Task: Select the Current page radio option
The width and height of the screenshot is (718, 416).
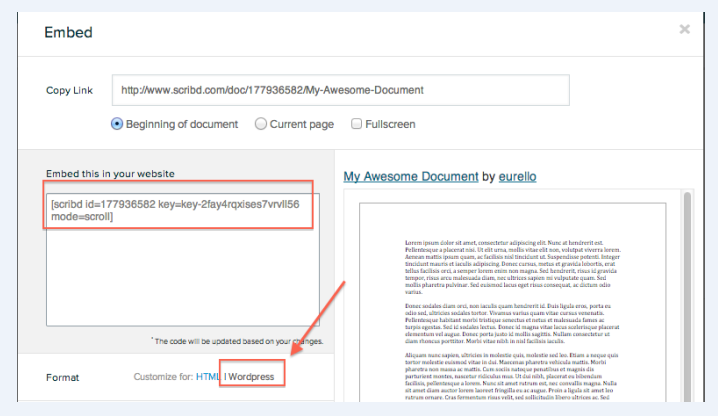Action: [x=261, y=124]
